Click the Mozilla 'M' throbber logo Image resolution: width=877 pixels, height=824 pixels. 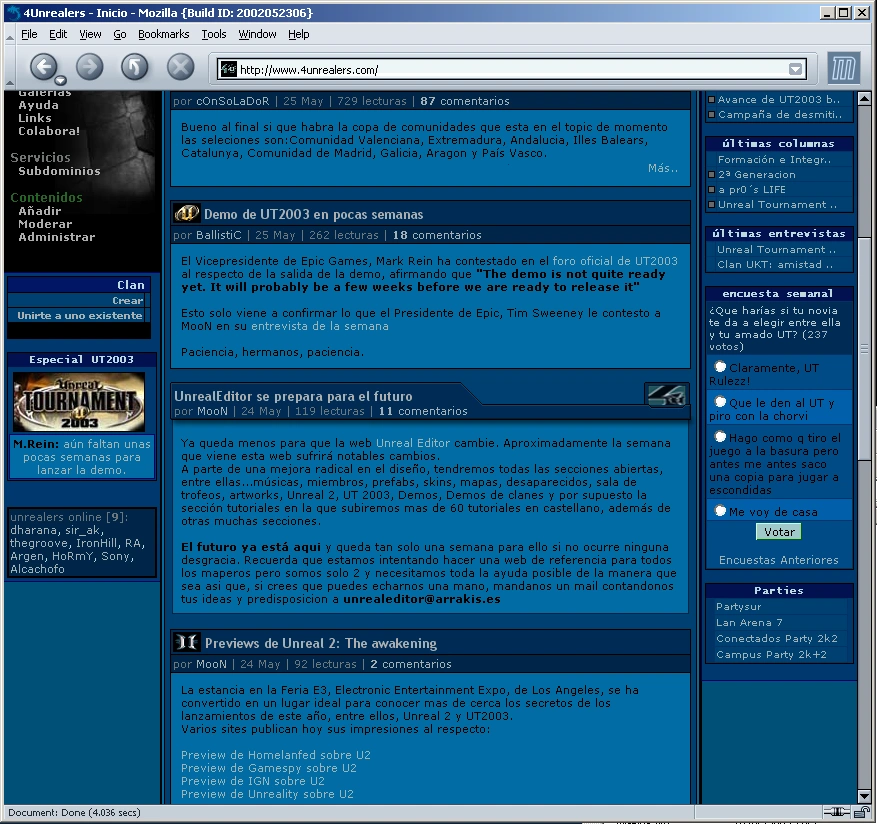click(845, 66)
